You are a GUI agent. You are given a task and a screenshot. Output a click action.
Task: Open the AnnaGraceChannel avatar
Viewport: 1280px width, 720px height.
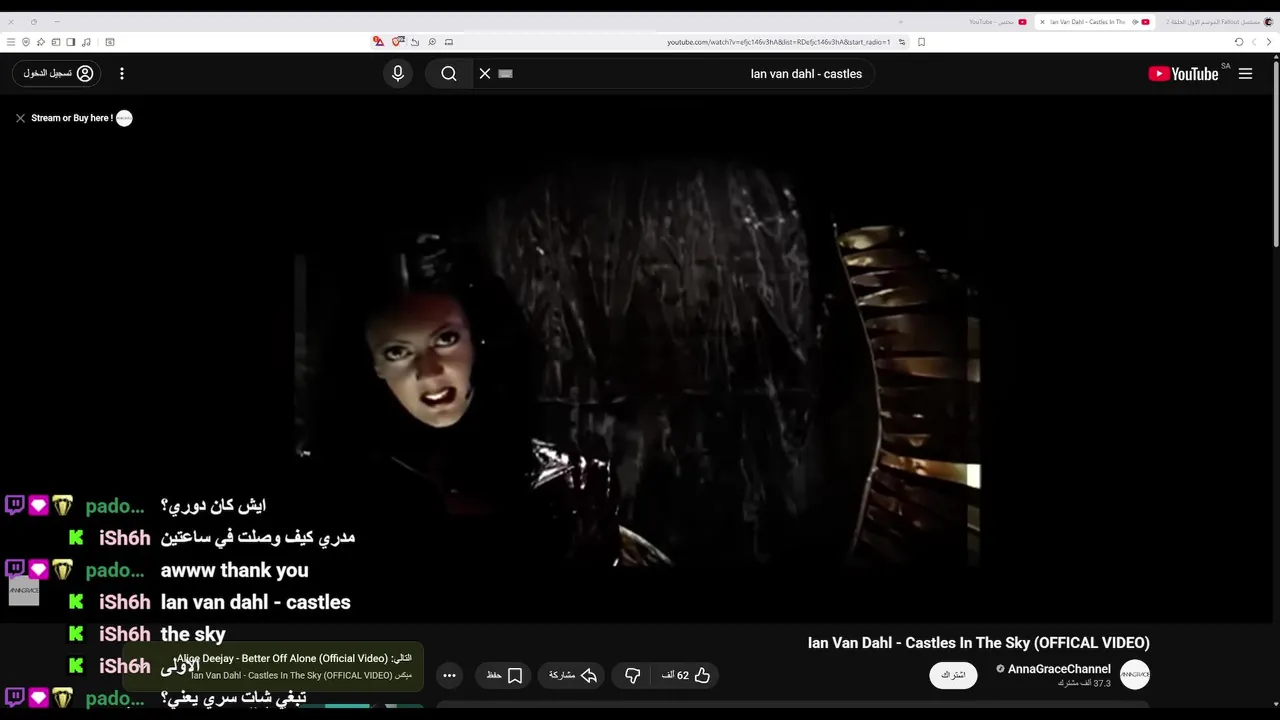[x=1135, y=675]
